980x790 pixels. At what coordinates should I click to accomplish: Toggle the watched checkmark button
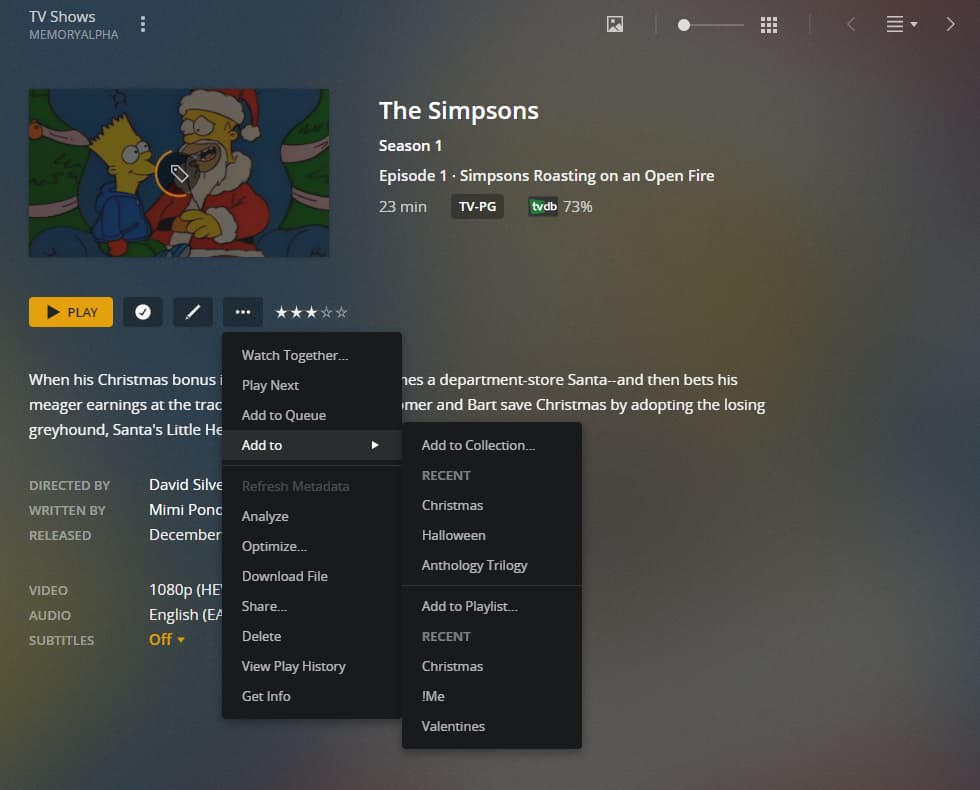[x=143, y=312]
